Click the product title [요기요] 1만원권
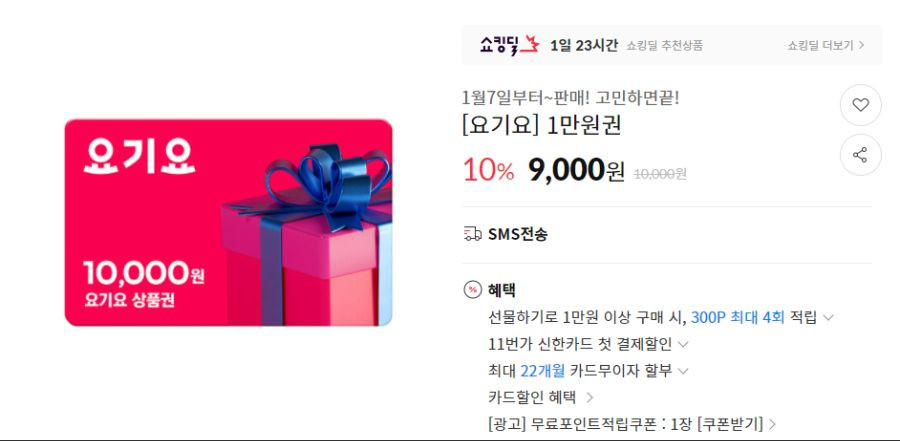 tap(541, 125)
